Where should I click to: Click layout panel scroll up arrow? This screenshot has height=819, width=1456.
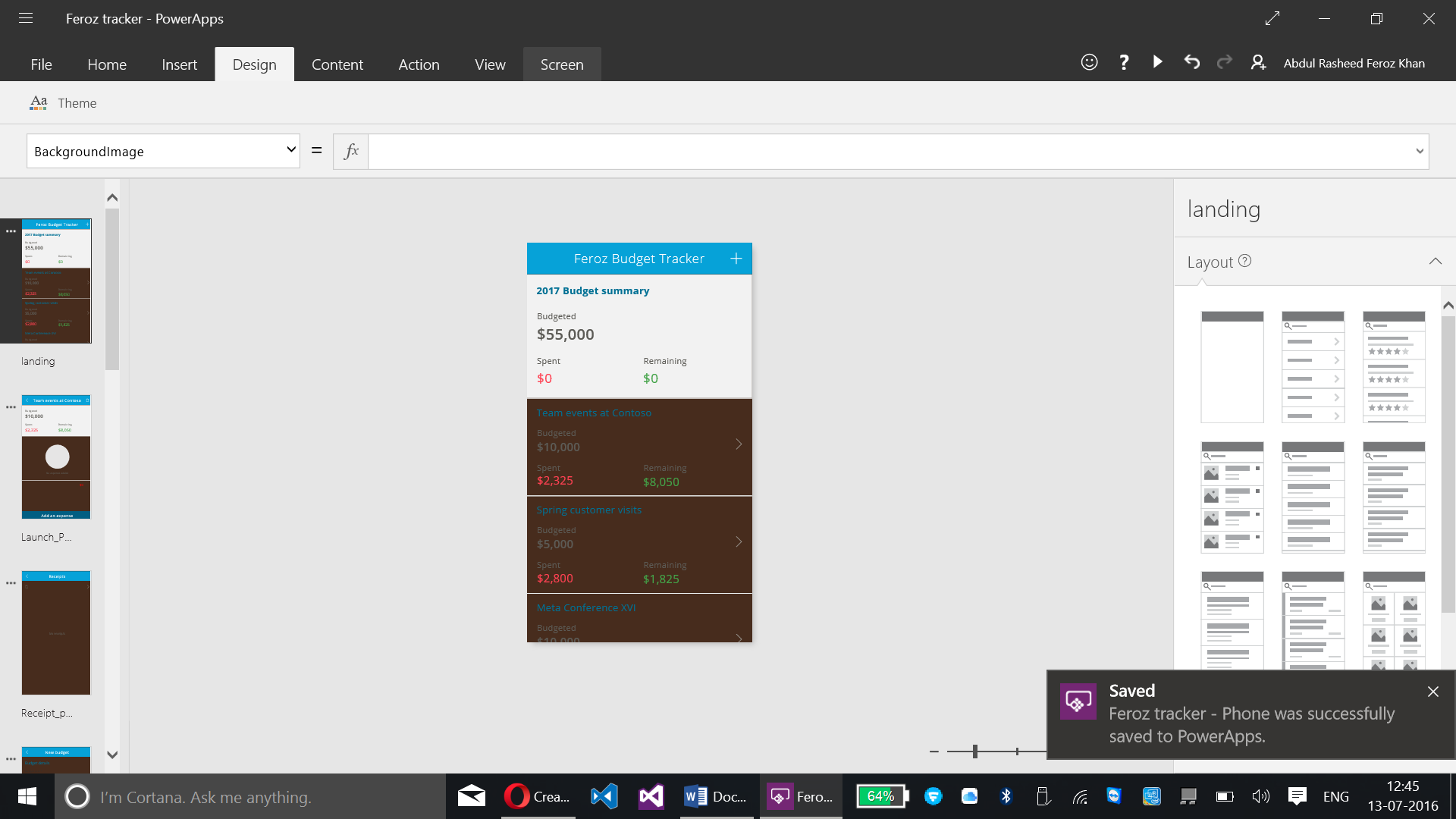(1448, 306)
